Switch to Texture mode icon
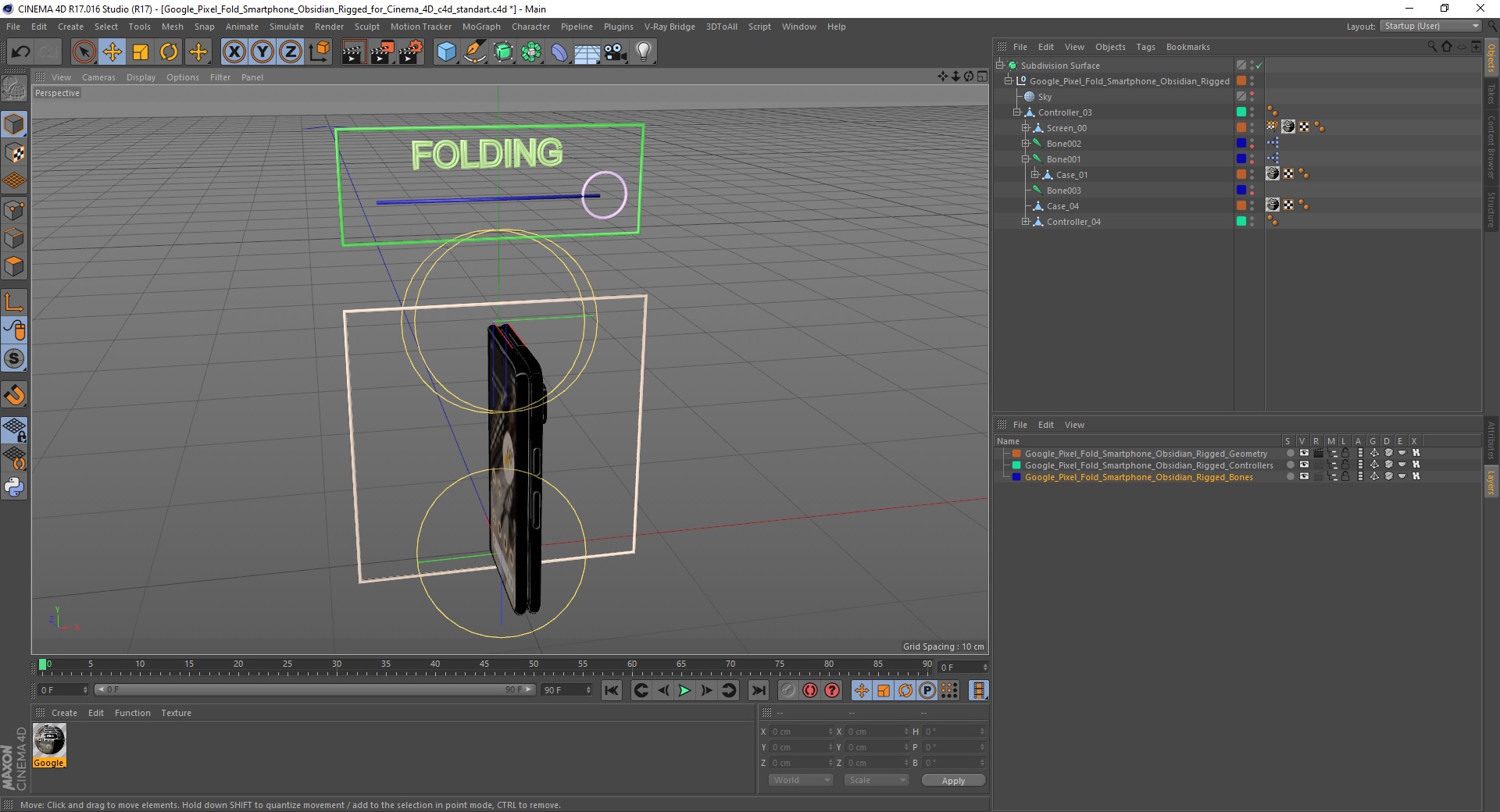This screenshot has width=1500, height=812. pos(14,153)
